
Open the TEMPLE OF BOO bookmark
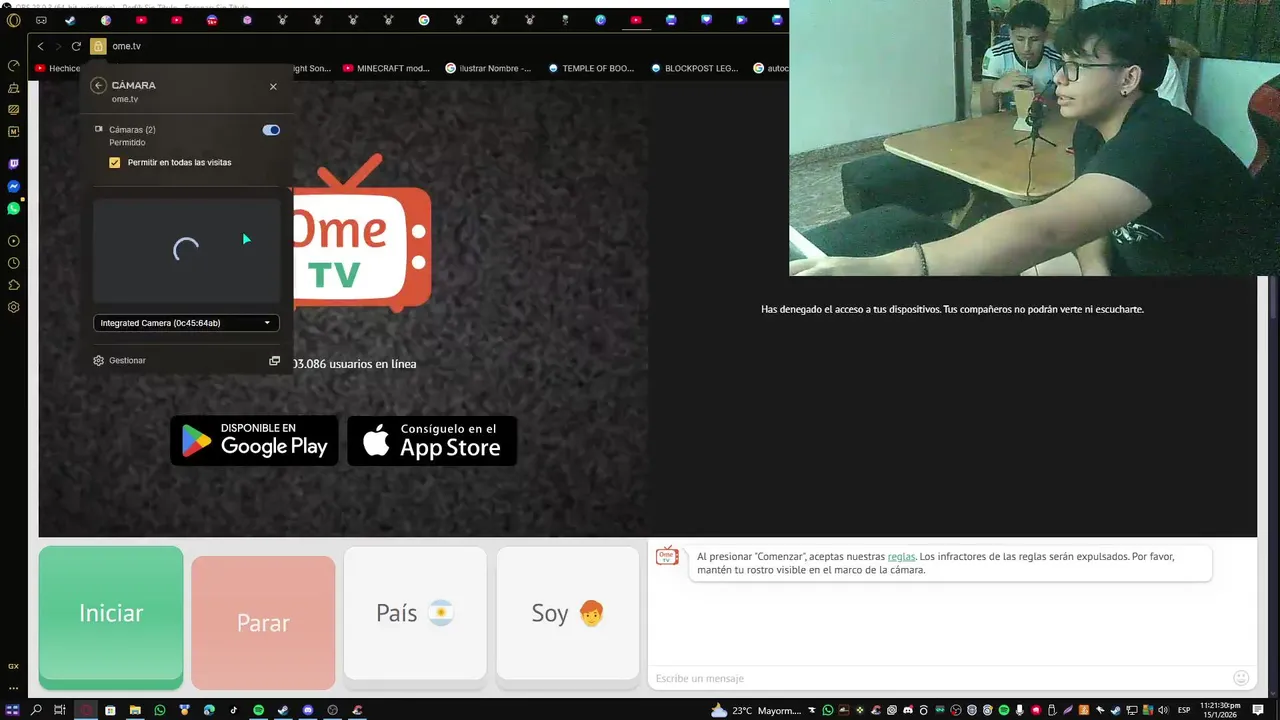click(x=591, y=69)
